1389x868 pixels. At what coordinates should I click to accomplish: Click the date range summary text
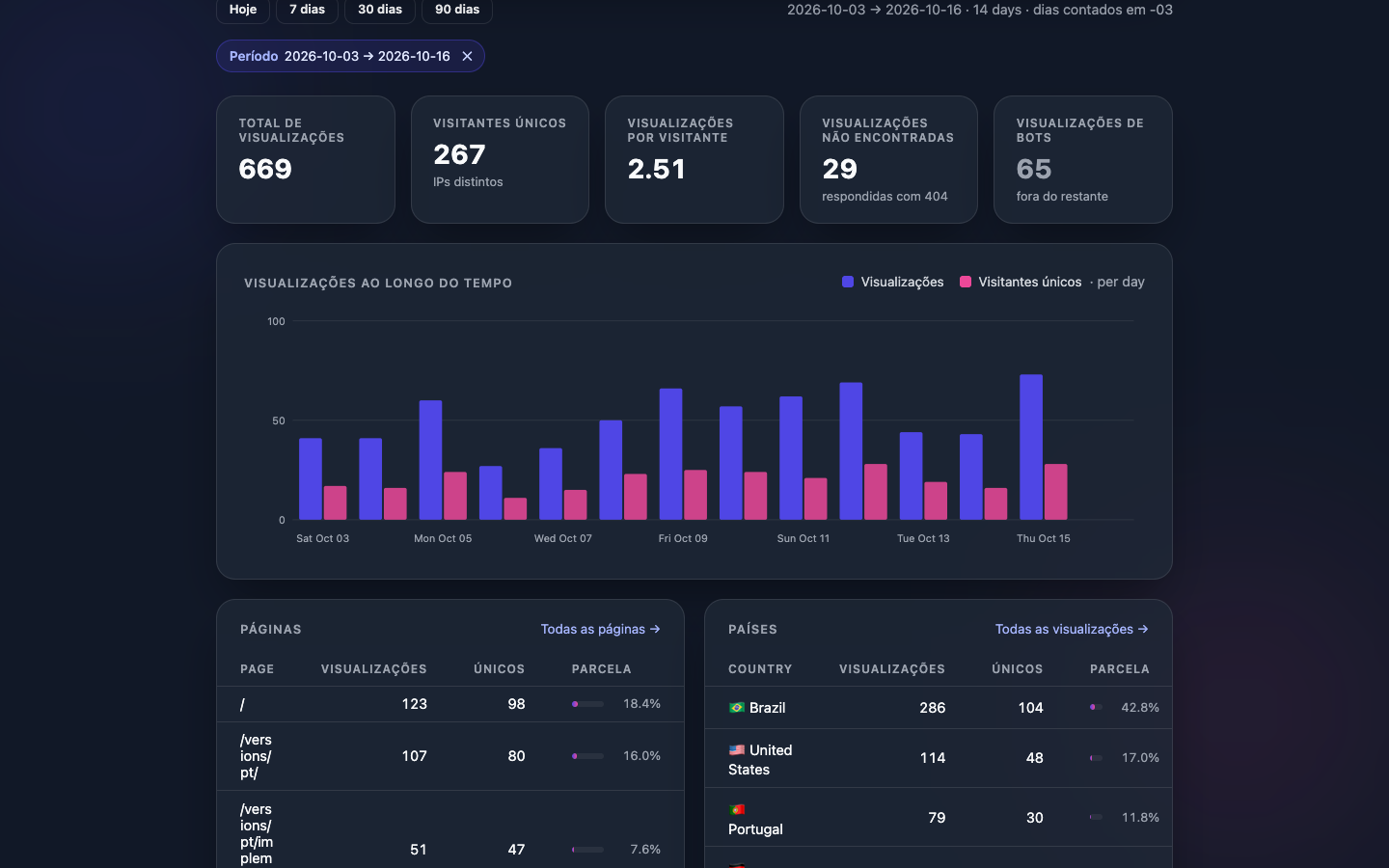point(980,10)
